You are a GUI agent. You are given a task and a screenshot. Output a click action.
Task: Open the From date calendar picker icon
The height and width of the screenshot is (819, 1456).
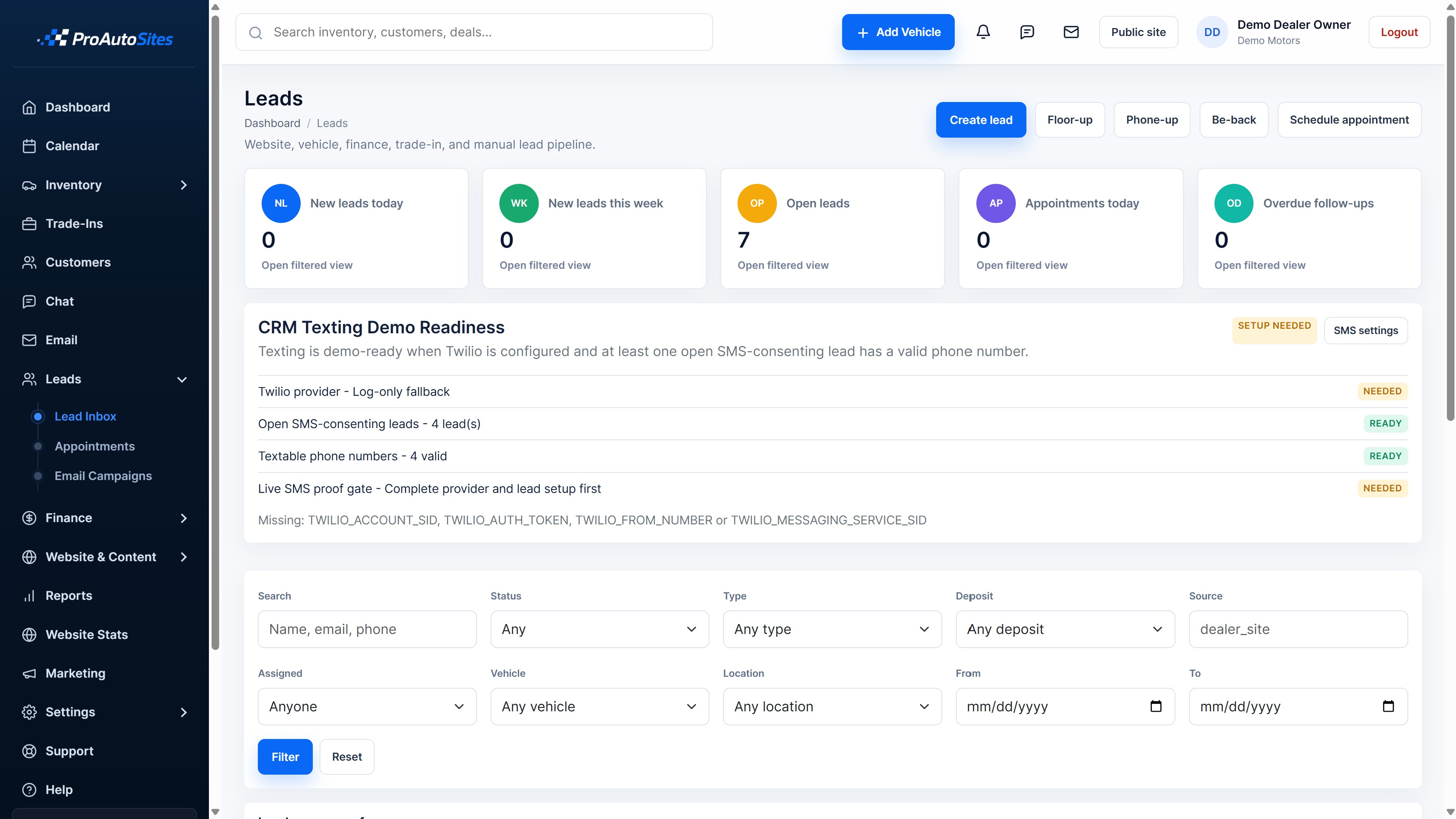(1156, 706)
